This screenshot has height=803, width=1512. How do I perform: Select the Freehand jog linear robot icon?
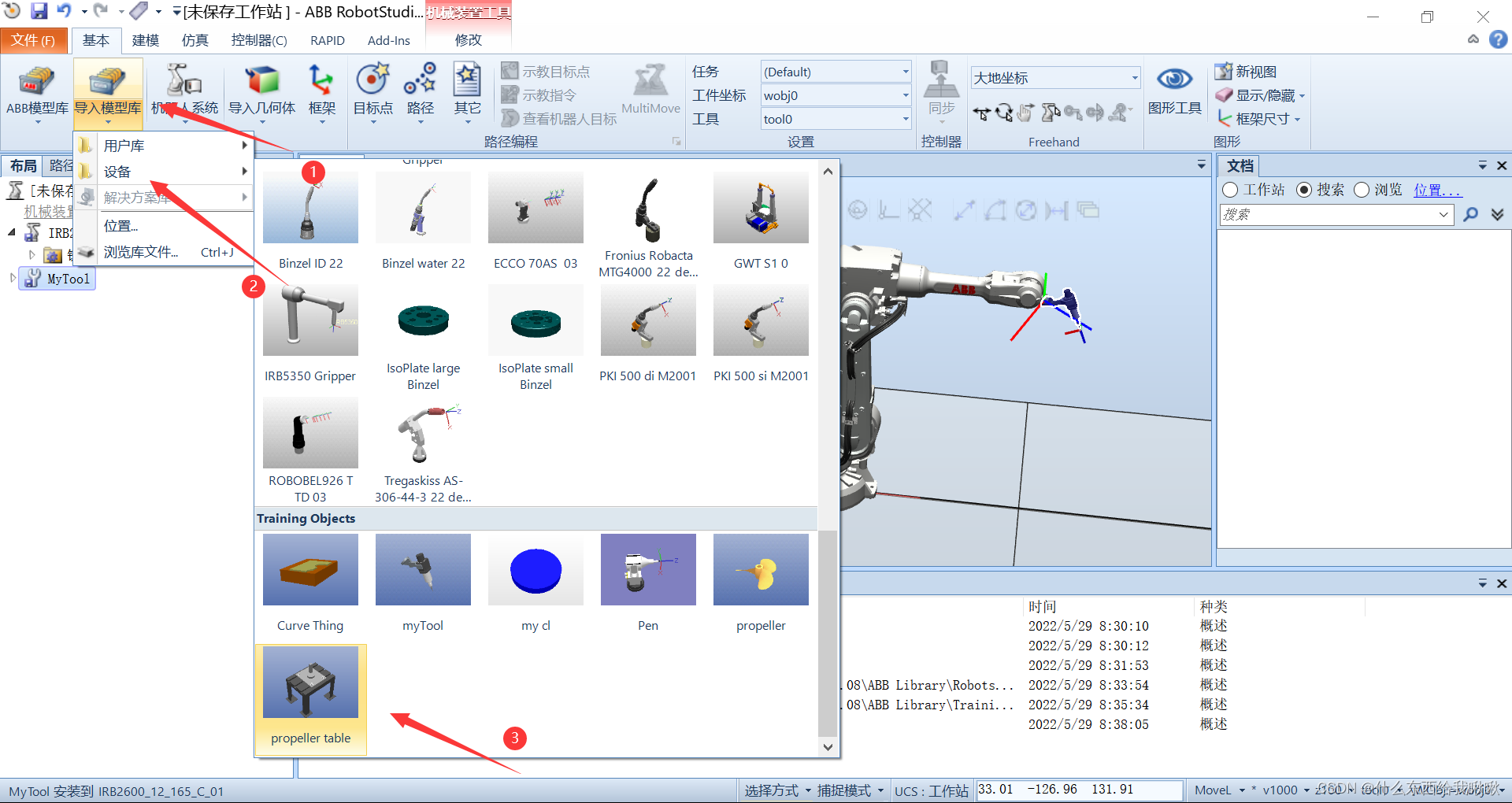[1050, 113]
